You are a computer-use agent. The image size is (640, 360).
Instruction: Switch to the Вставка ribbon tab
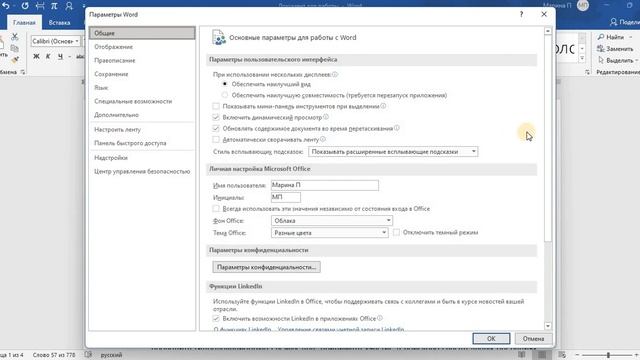click(x=60, y=22)
